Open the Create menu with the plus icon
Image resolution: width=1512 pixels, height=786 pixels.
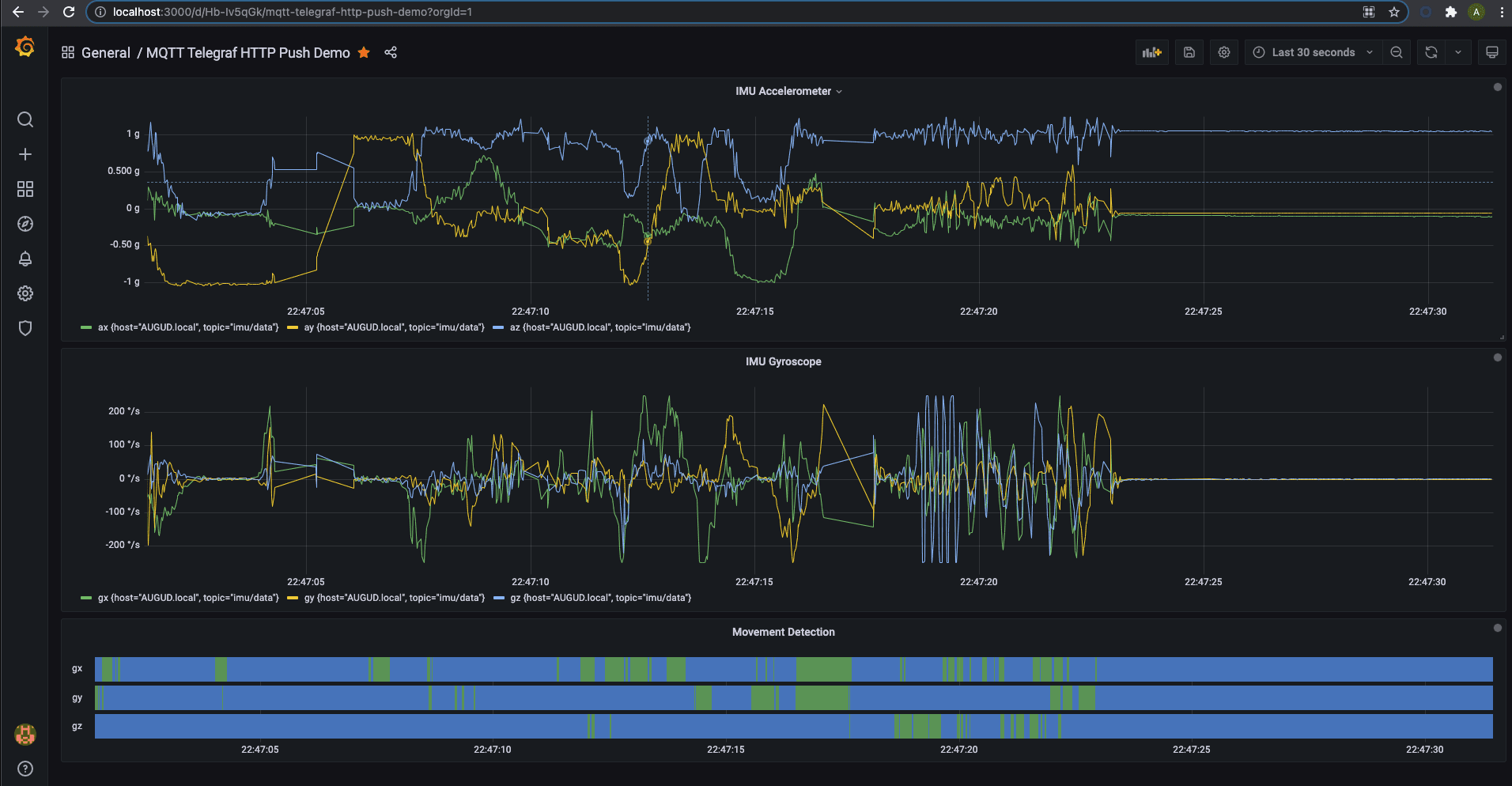point(25,154)
